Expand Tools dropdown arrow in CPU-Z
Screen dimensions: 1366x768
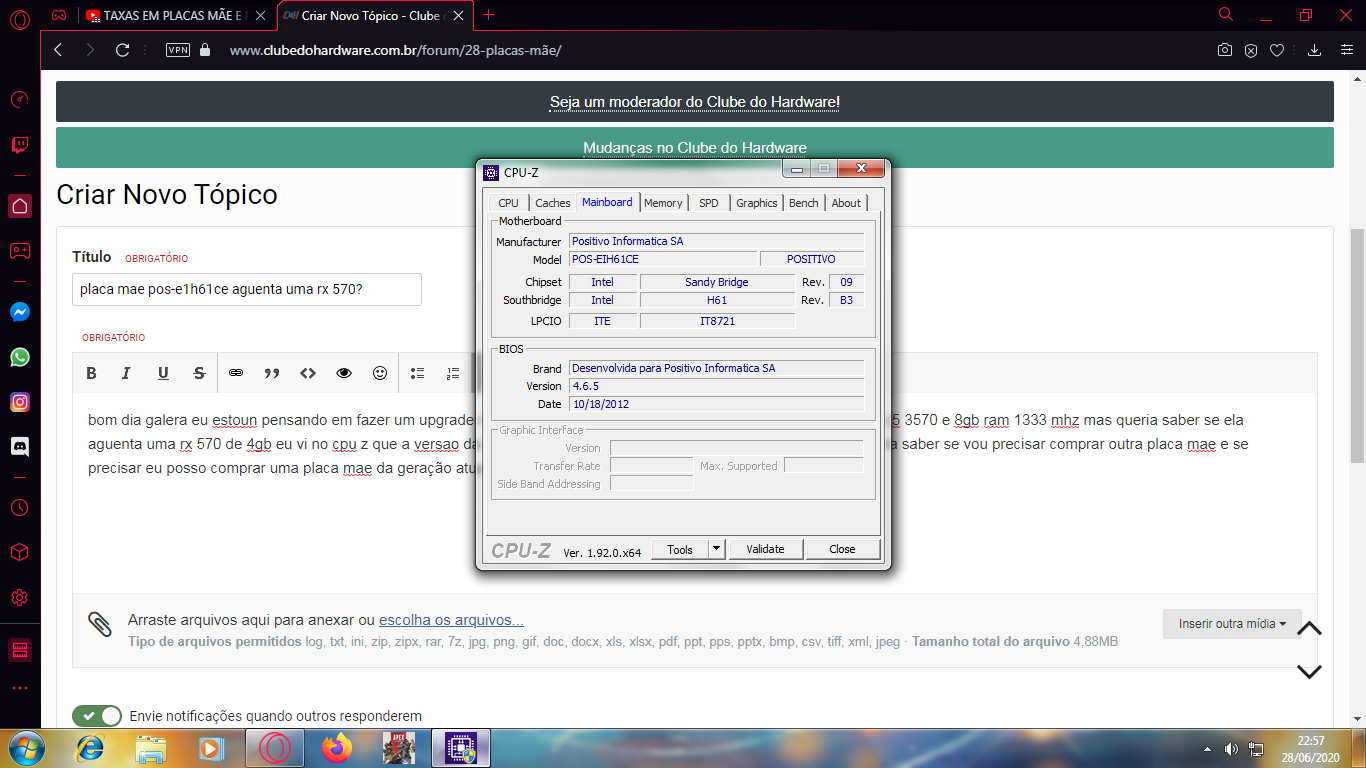tap(716, 549)
